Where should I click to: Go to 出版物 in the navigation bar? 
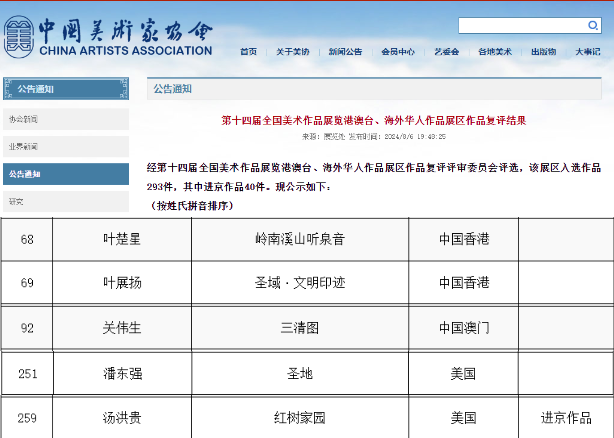tap(543, 52)
